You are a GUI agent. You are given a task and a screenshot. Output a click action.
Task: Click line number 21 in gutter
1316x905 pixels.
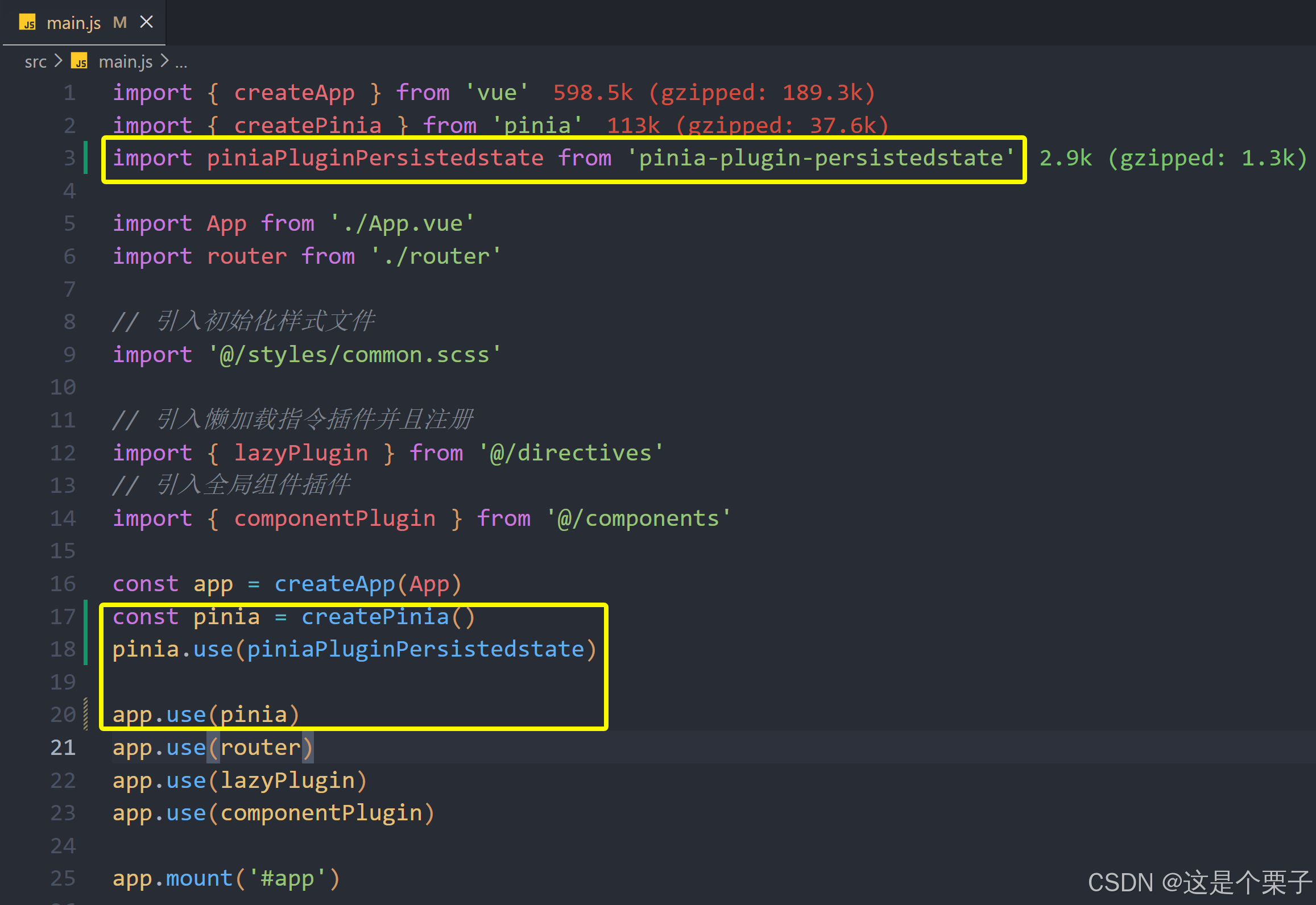click(x=63, y=748)
